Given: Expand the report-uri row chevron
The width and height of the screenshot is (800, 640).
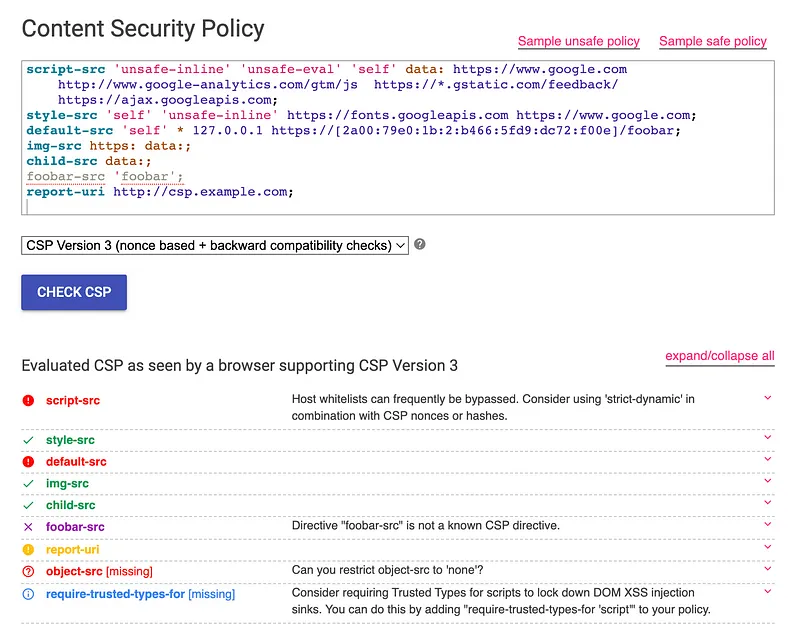Looking at the screenshot, I should 767,547.
